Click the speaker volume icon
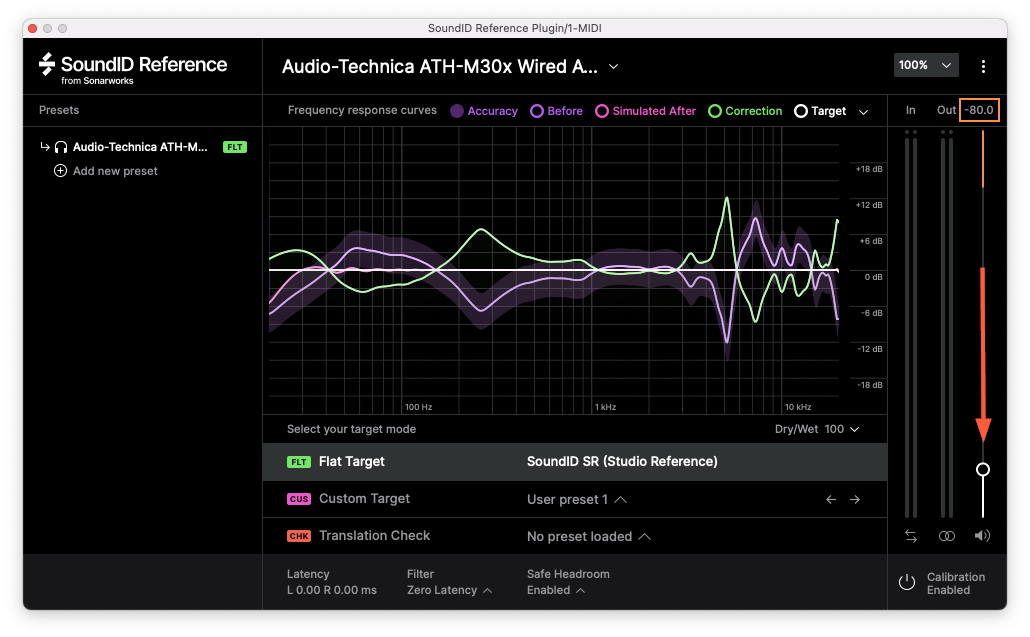The image size is (1030, 637). click(983, 536)
